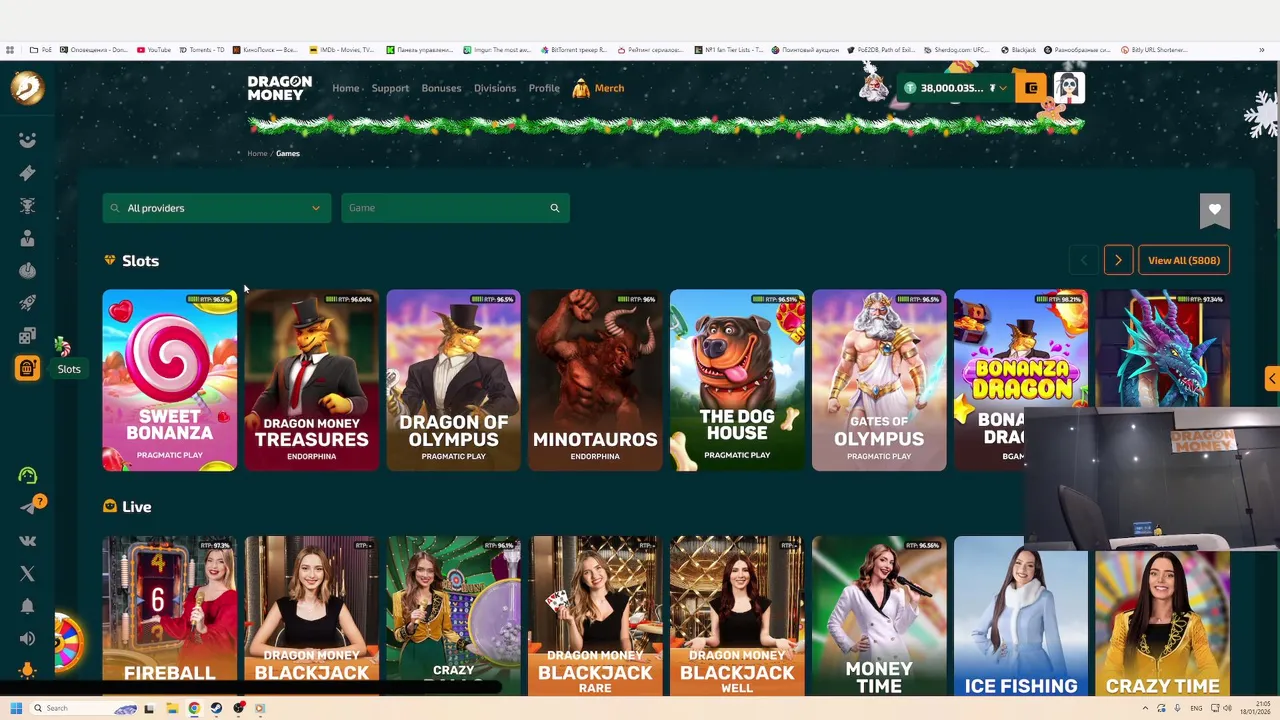Open Dragon Money Treasures slot

pos(312,380)
